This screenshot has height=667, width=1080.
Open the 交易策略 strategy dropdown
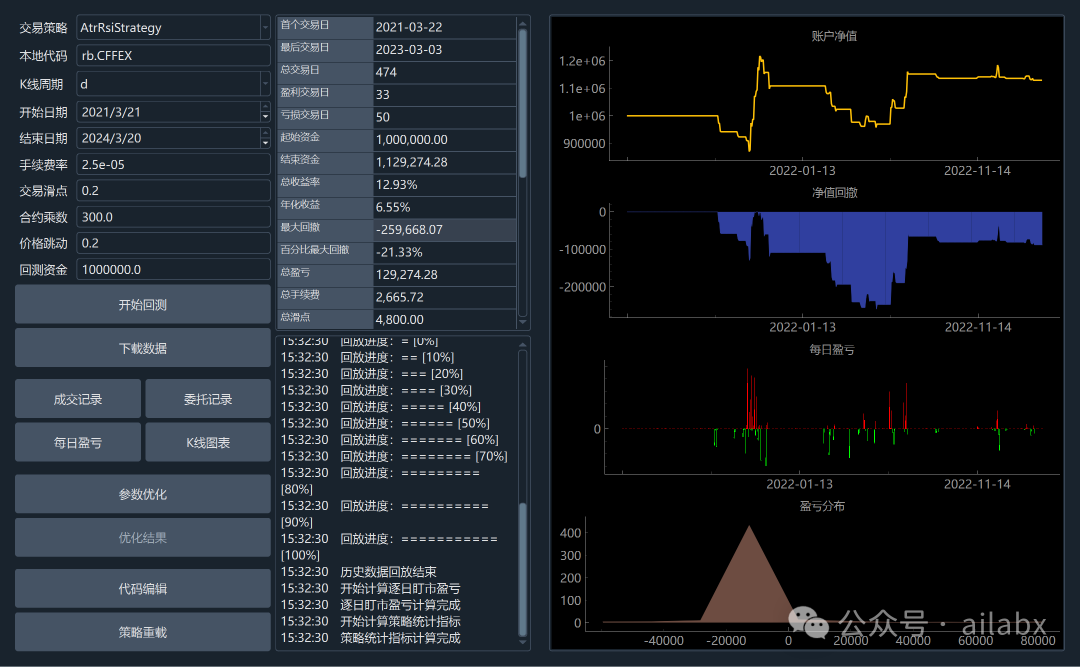click(265, 28)
